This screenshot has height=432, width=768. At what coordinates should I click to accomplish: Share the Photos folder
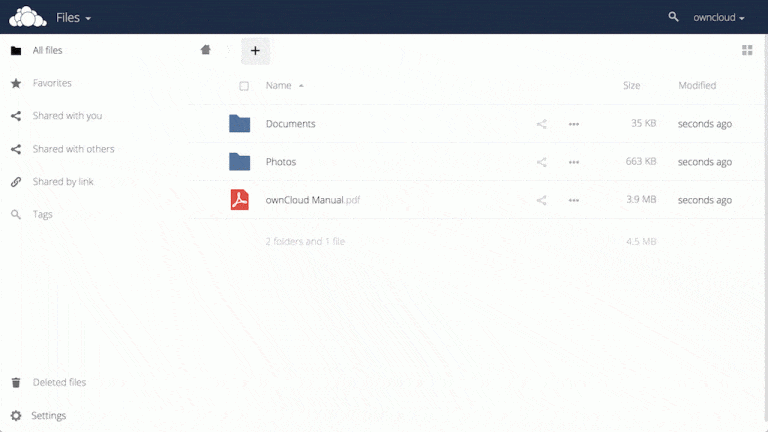pyautogui.click(x=541, y=162)
